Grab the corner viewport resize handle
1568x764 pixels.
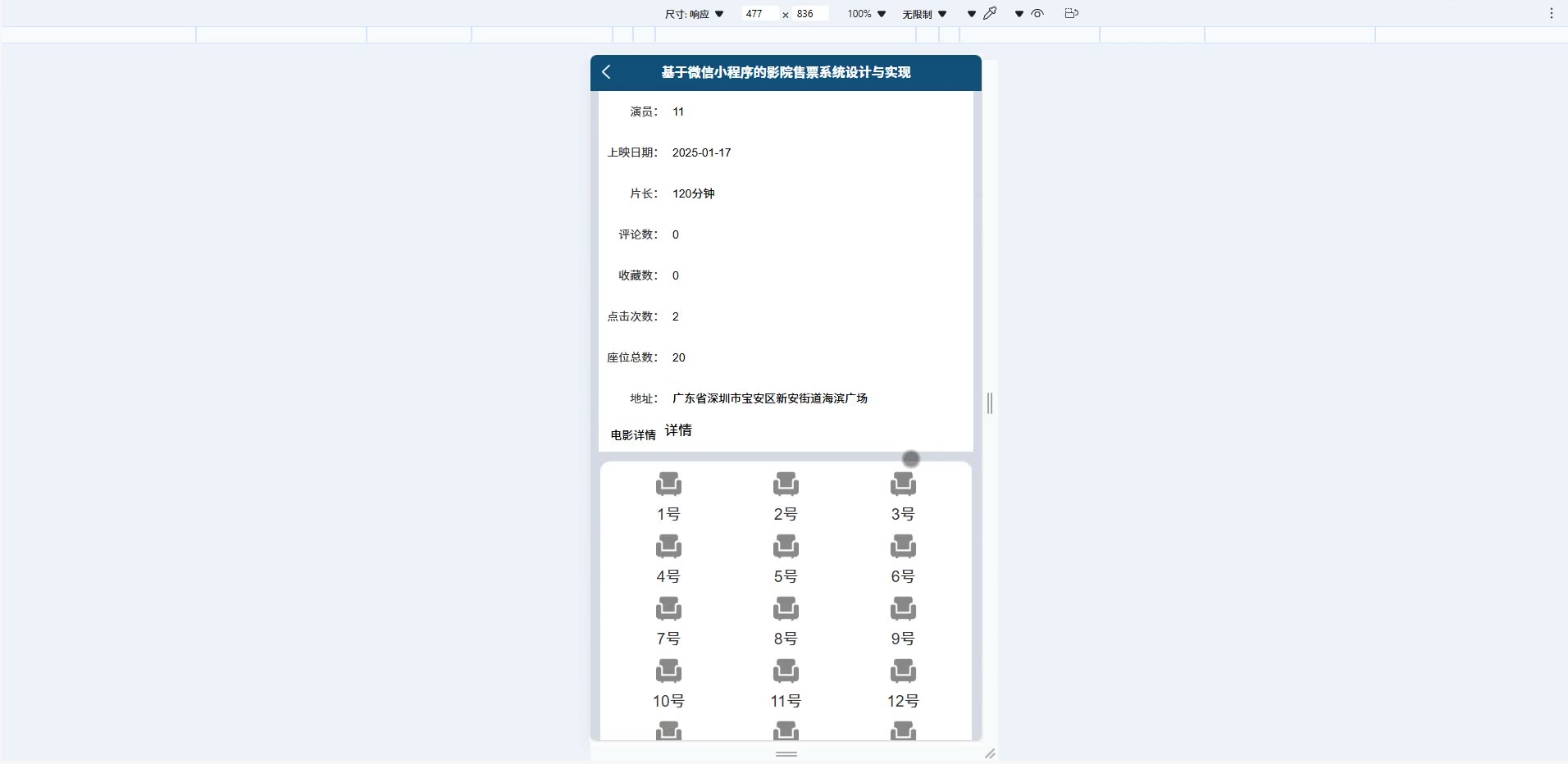(x=990, y=753)
